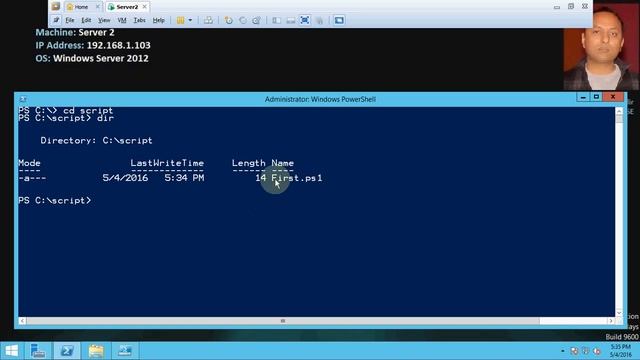Click scroll up arrow in PowerShell
The image size is (640, 360).
pyautogui.click(x=619, y=111)
